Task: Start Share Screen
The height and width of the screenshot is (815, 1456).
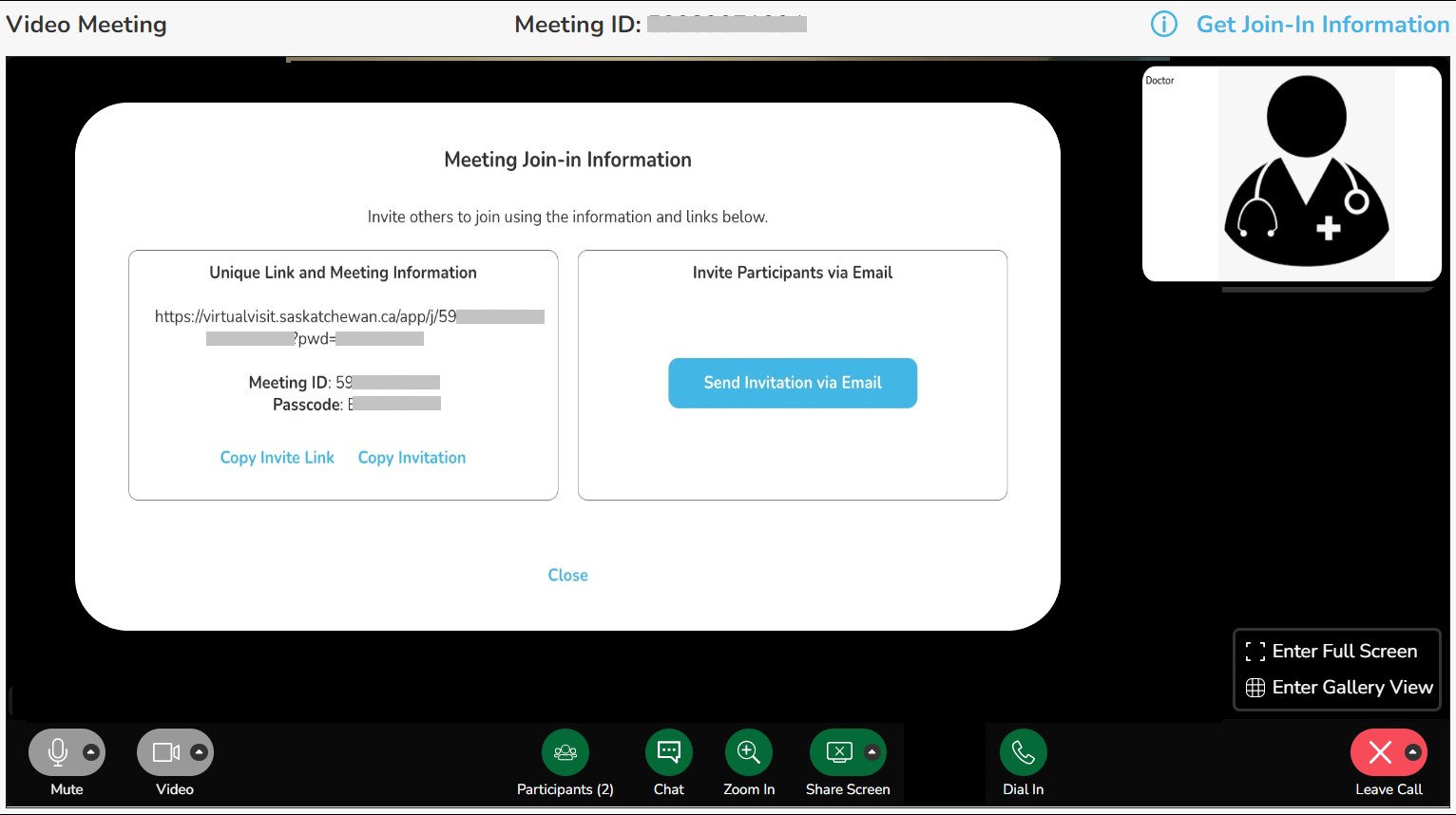Action: (x=839, y=752)
